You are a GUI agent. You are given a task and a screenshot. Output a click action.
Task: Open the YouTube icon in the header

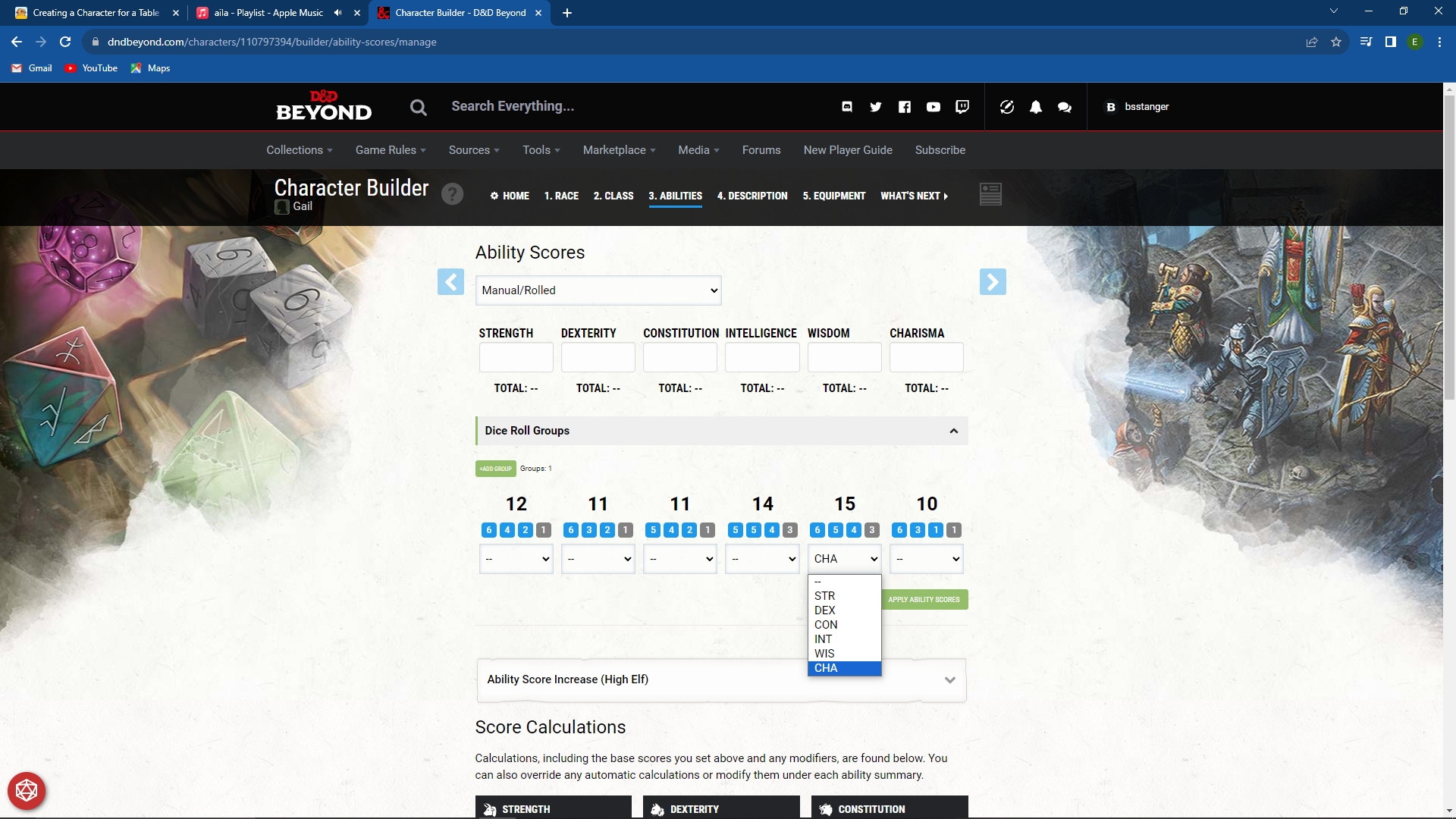pyautogui.click(x=934, y=107)
